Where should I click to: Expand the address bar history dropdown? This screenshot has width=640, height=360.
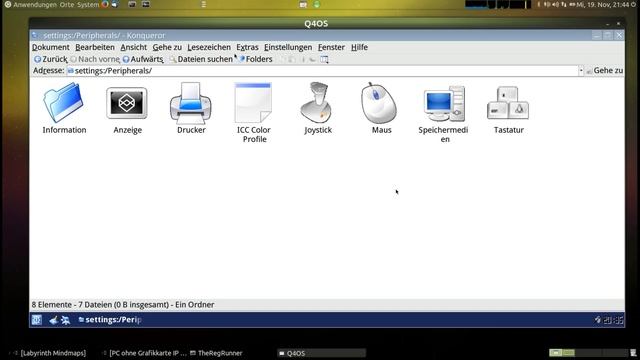(x=581, y=71)
